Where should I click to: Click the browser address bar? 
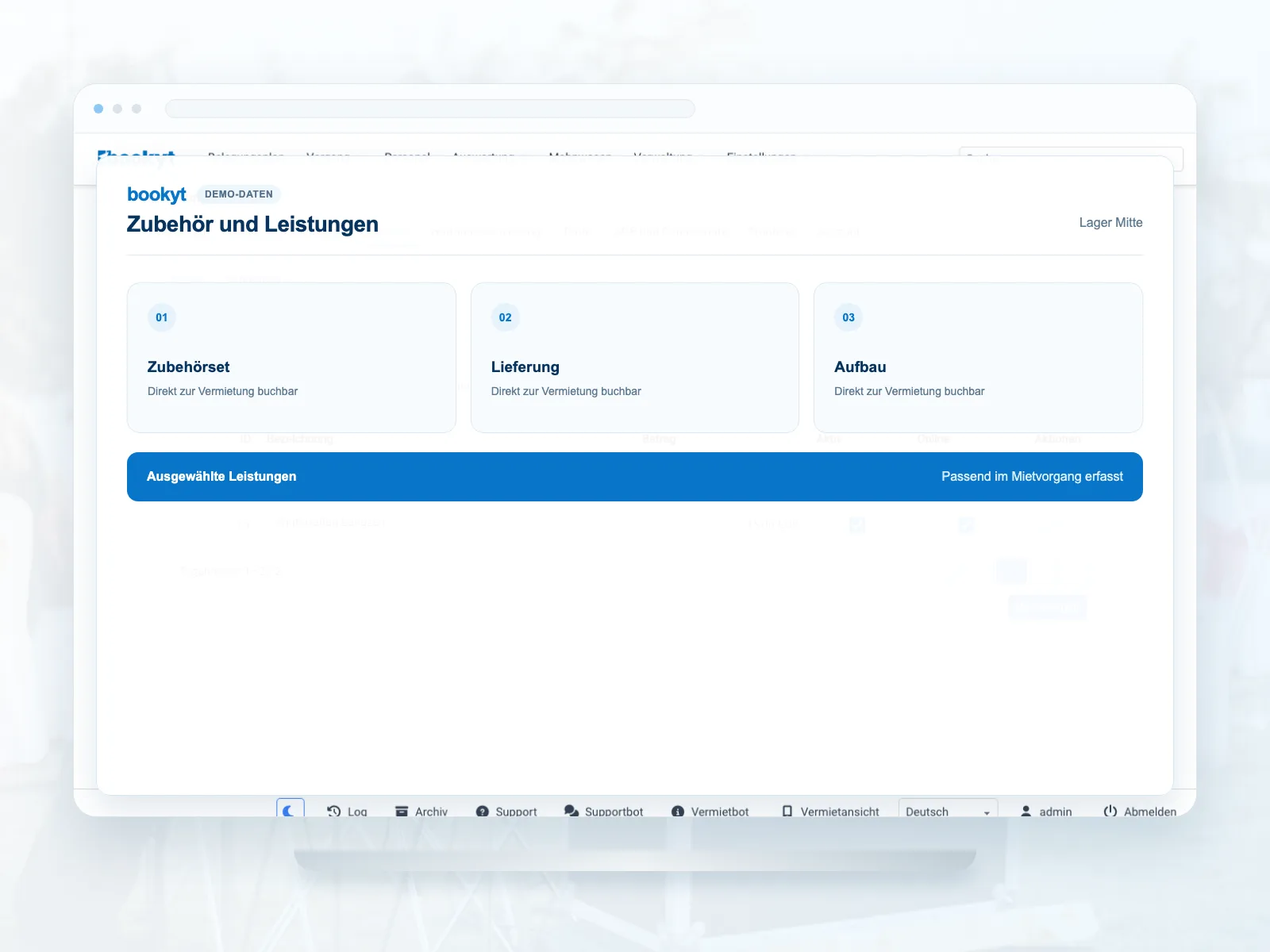click(x=430, y=109)
